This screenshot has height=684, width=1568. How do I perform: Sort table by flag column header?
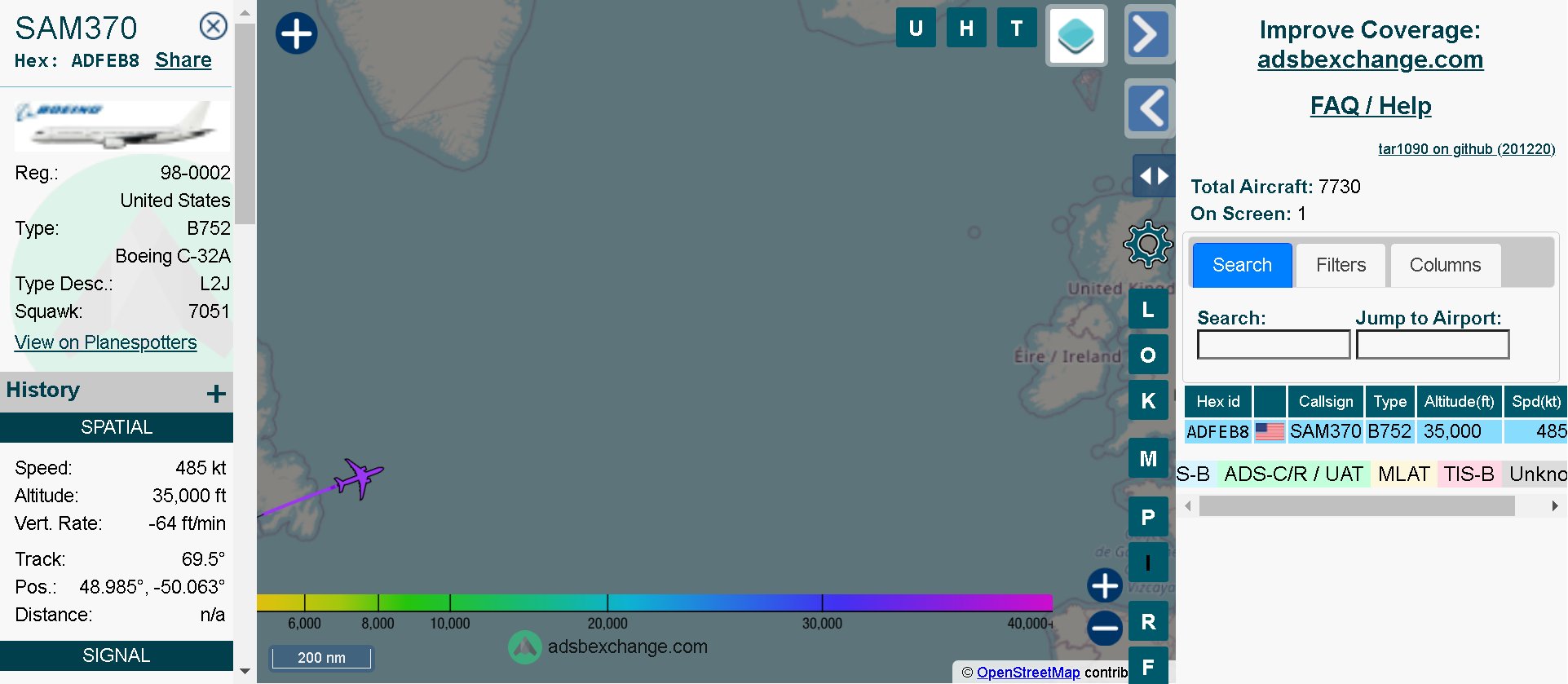point(1270,402)
